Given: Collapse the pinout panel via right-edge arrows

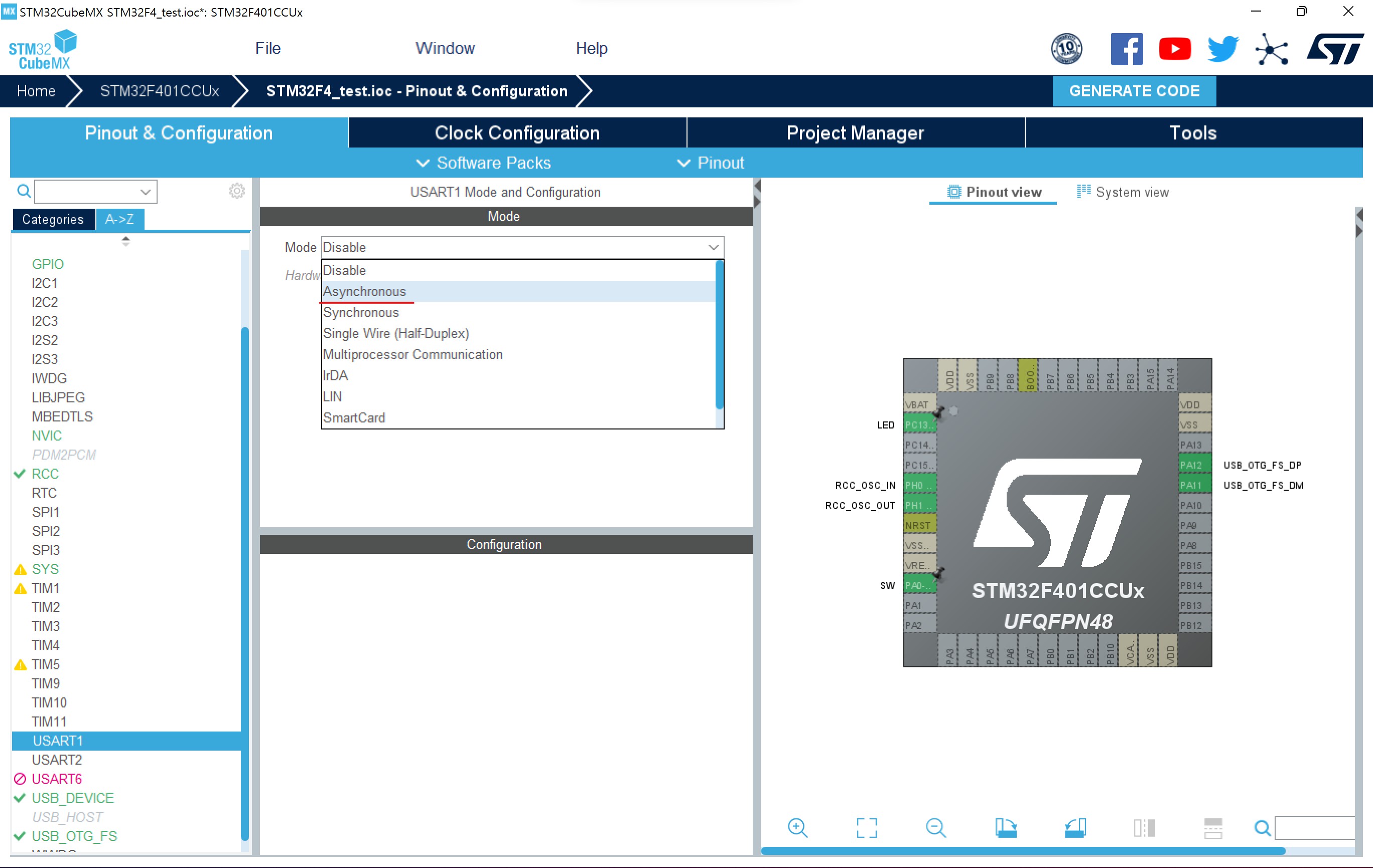Looking at the screenshot, I should [x=1359, y=222].
